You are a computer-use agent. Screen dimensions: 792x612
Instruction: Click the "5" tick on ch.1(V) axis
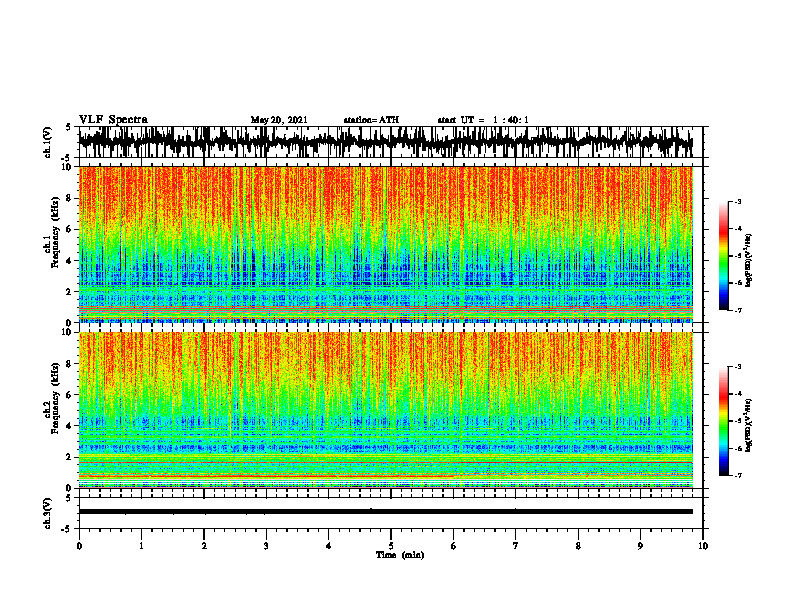pos(68,127)
